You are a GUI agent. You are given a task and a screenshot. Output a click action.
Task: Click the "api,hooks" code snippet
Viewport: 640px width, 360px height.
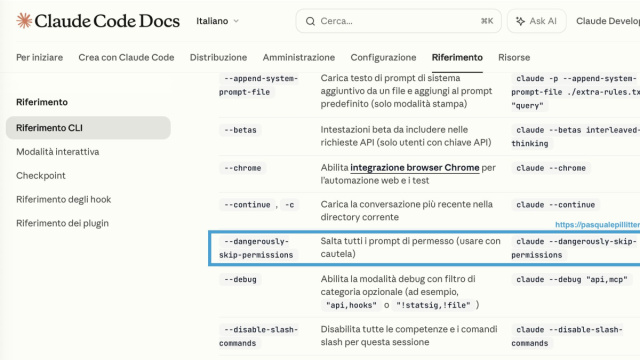351,305
